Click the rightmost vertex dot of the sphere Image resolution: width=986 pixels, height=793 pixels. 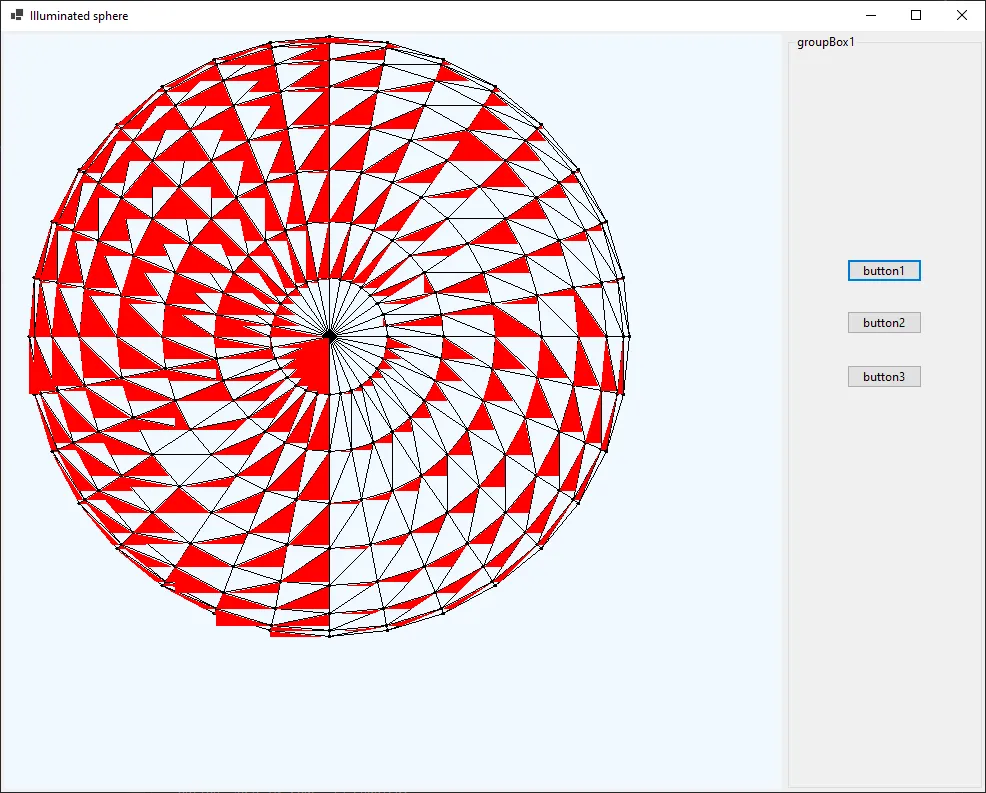tap(629, 336)
